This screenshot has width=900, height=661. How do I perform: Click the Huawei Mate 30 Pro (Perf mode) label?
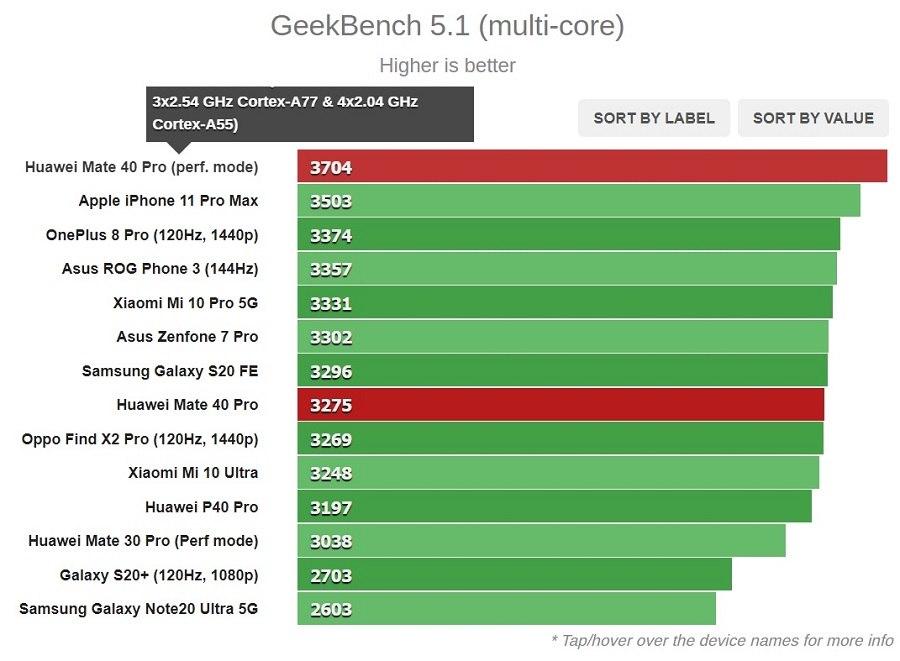[143, 541]
